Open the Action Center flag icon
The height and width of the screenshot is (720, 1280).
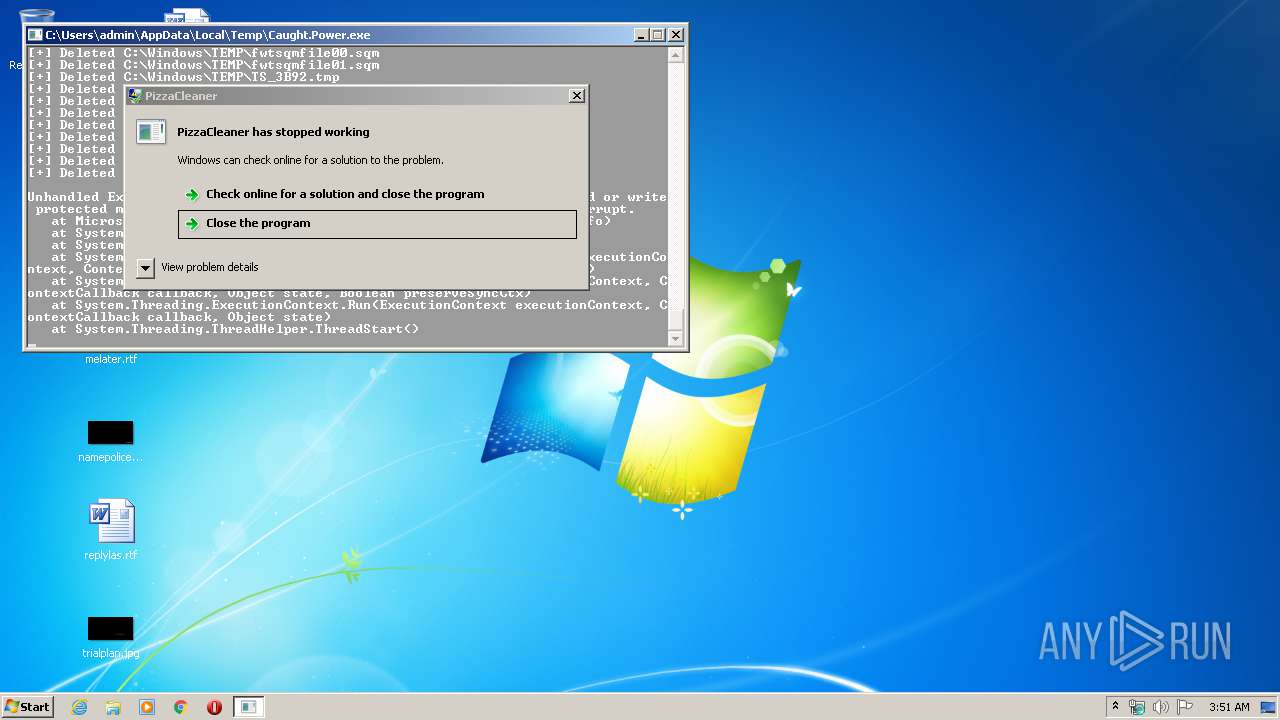coord(1185,707)
